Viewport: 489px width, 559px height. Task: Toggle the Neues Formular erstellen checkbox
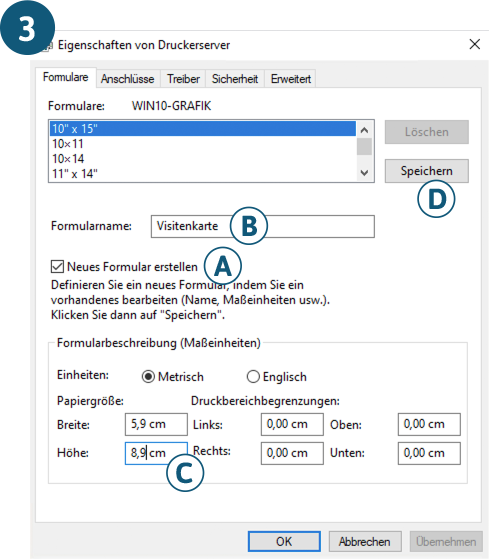click(x=57, y=266)
